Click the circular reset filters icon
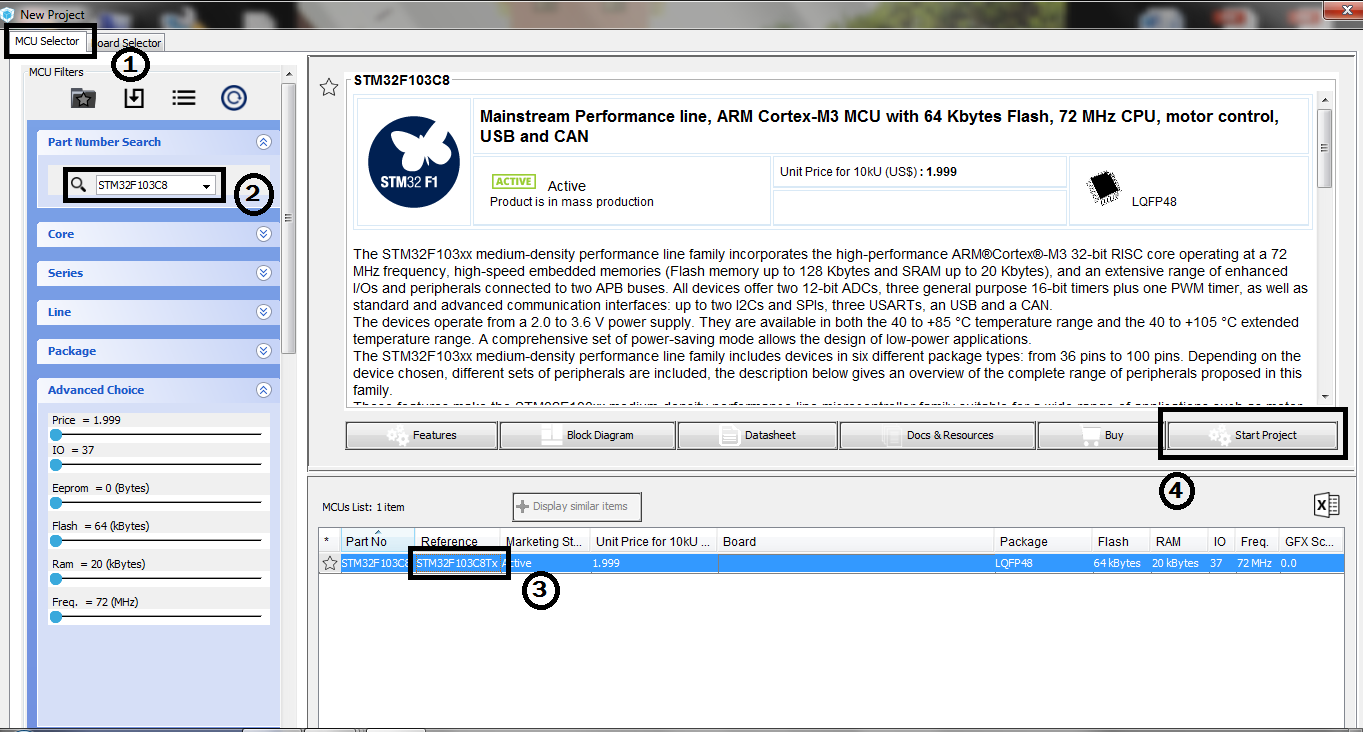Screen dimensions: 1363x732 (x=233, y=97)
